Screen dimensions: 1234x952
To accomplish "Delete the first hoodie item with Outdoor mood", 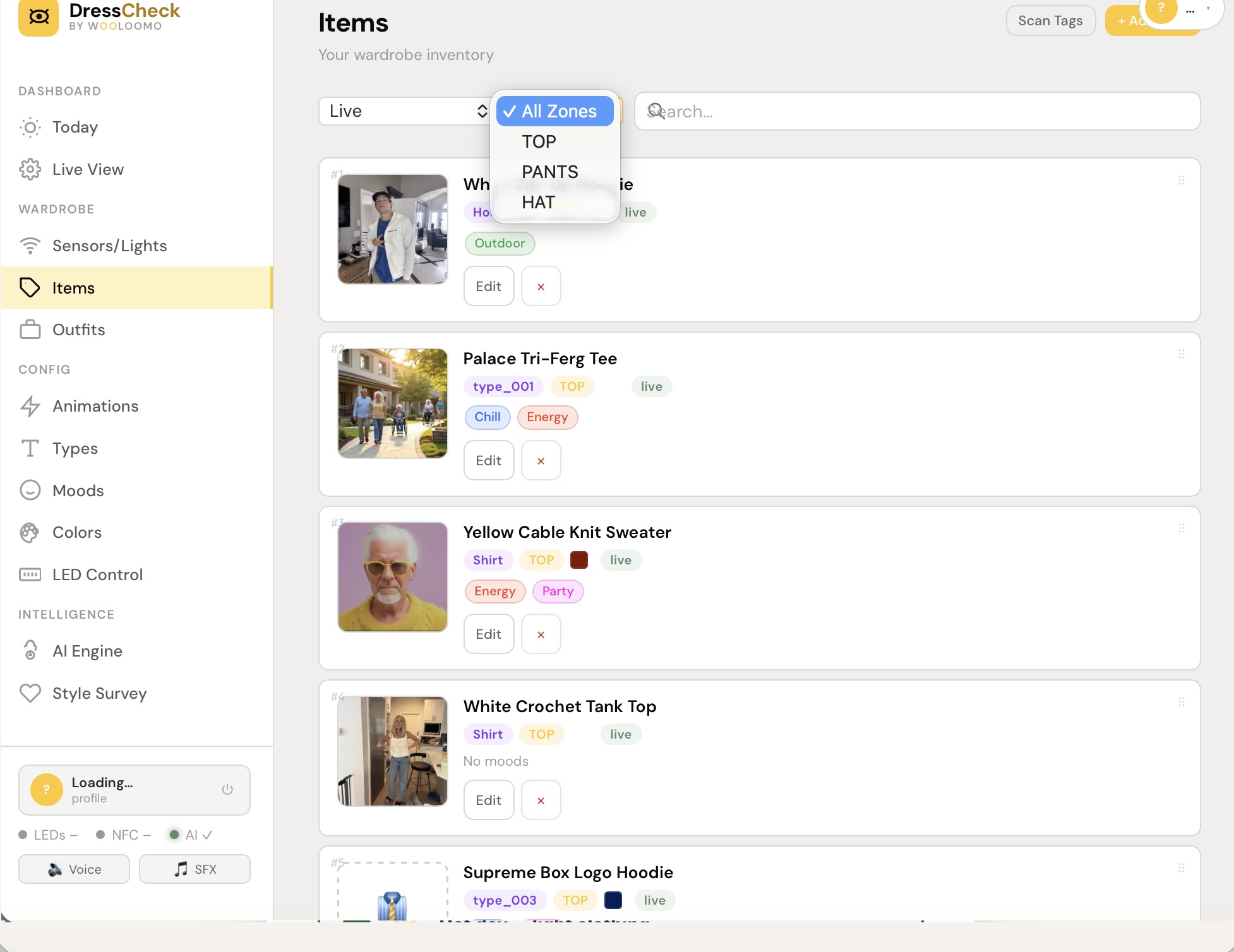I will [541, 287].
